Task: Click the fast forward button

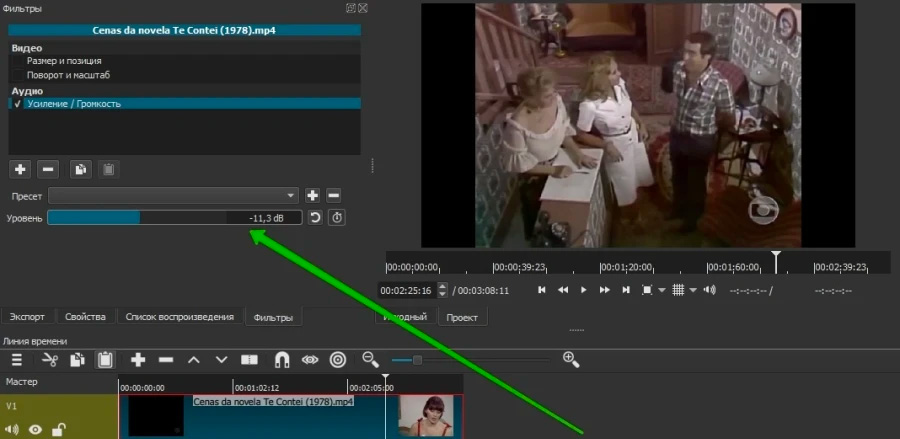Action: pyautogui.click(x=604, y=290)
